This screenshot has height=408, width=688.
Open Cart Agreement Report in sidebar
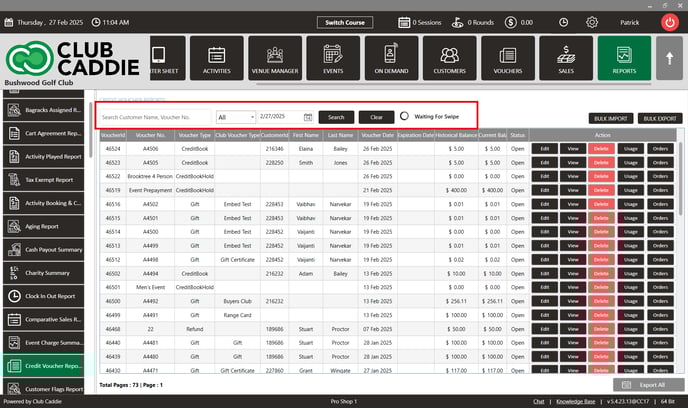tap(43, 133)
